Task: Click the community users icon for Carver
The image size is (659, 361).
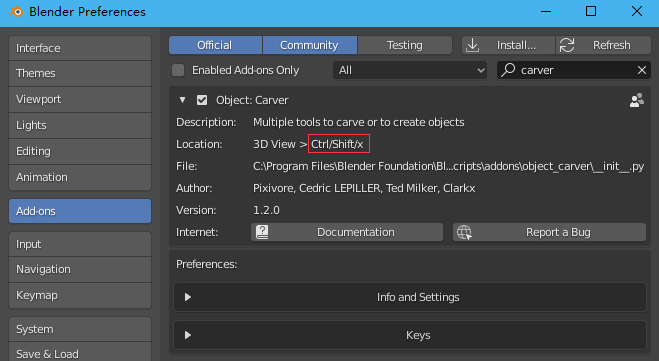Action: coord(637,100)
